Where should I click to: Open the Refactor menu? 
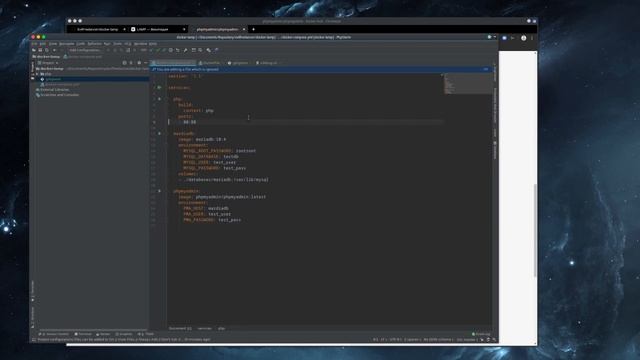(94, 44)
